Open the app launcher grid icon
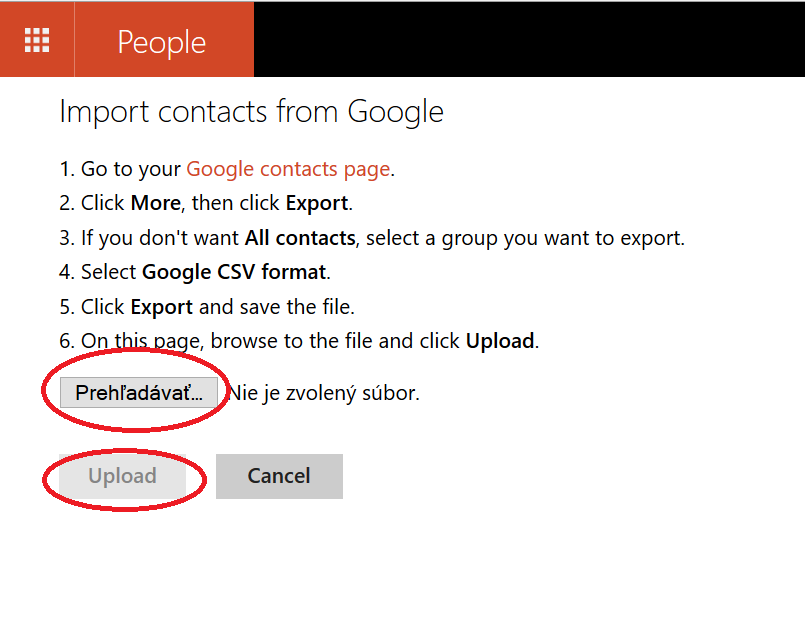 (x=37, y=40)
